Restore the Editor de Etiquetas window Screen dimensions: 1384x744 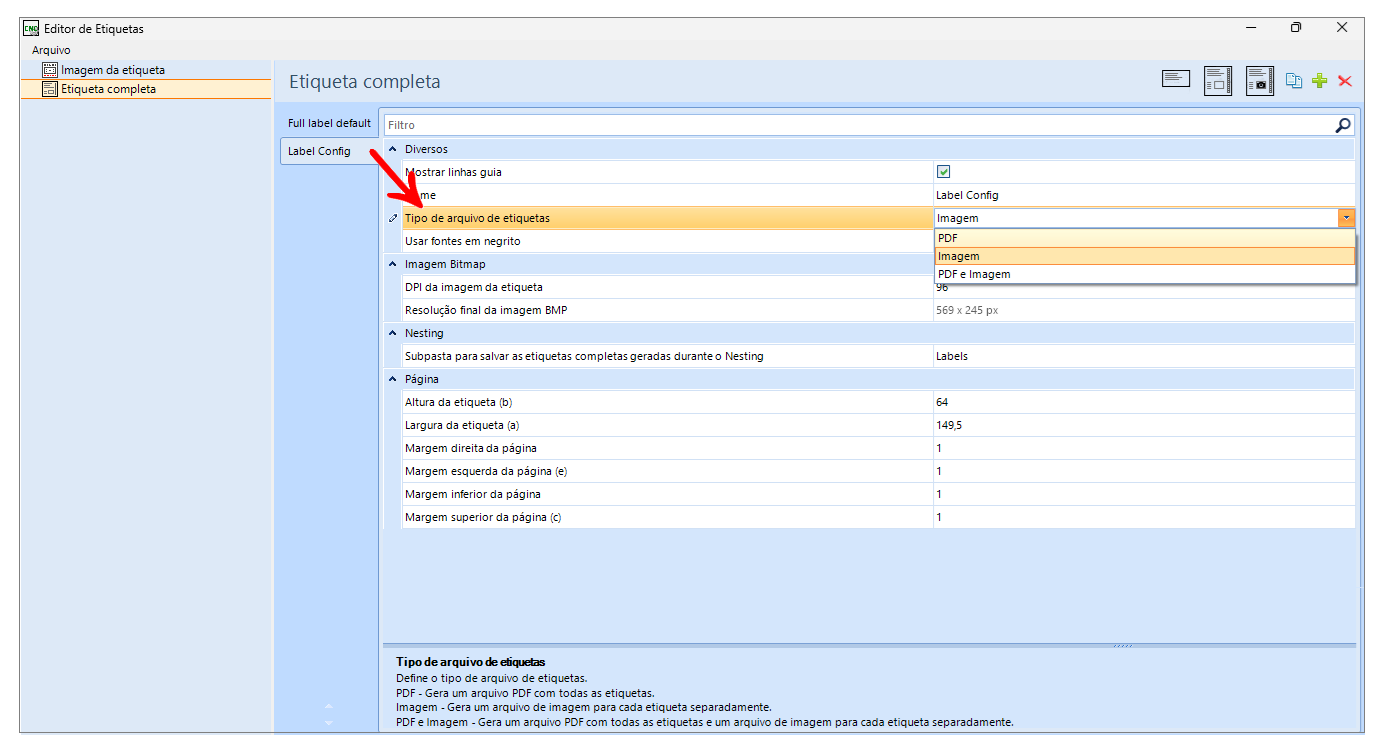pyautogui.click(x=1295, y=28)
